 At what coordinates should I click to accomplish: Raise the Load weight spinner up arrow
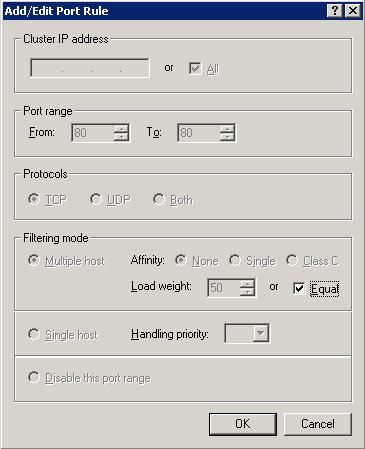point(247,284)
